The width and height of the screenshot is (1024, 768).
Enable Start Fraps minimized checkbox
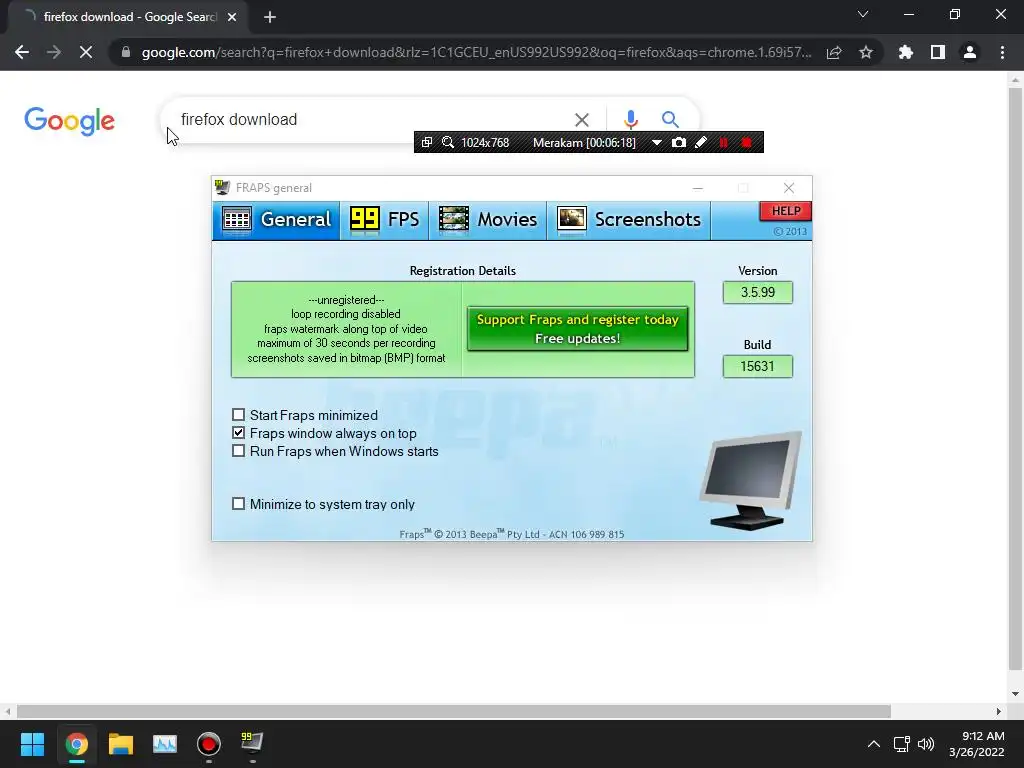tap(238, 415)
